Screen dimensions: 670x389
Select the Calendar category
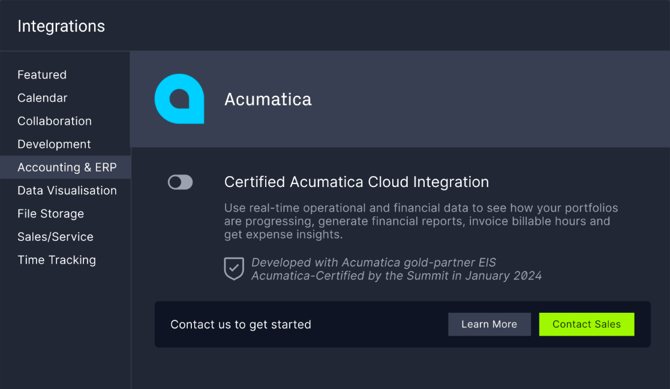(42, 98)
